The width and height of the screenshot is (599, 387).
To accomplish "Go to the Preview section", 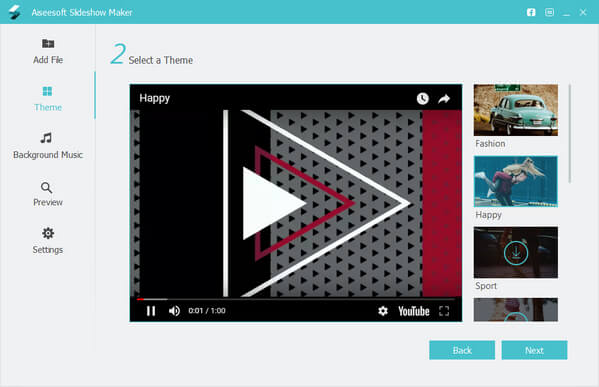I will click(x=47, y=194).
